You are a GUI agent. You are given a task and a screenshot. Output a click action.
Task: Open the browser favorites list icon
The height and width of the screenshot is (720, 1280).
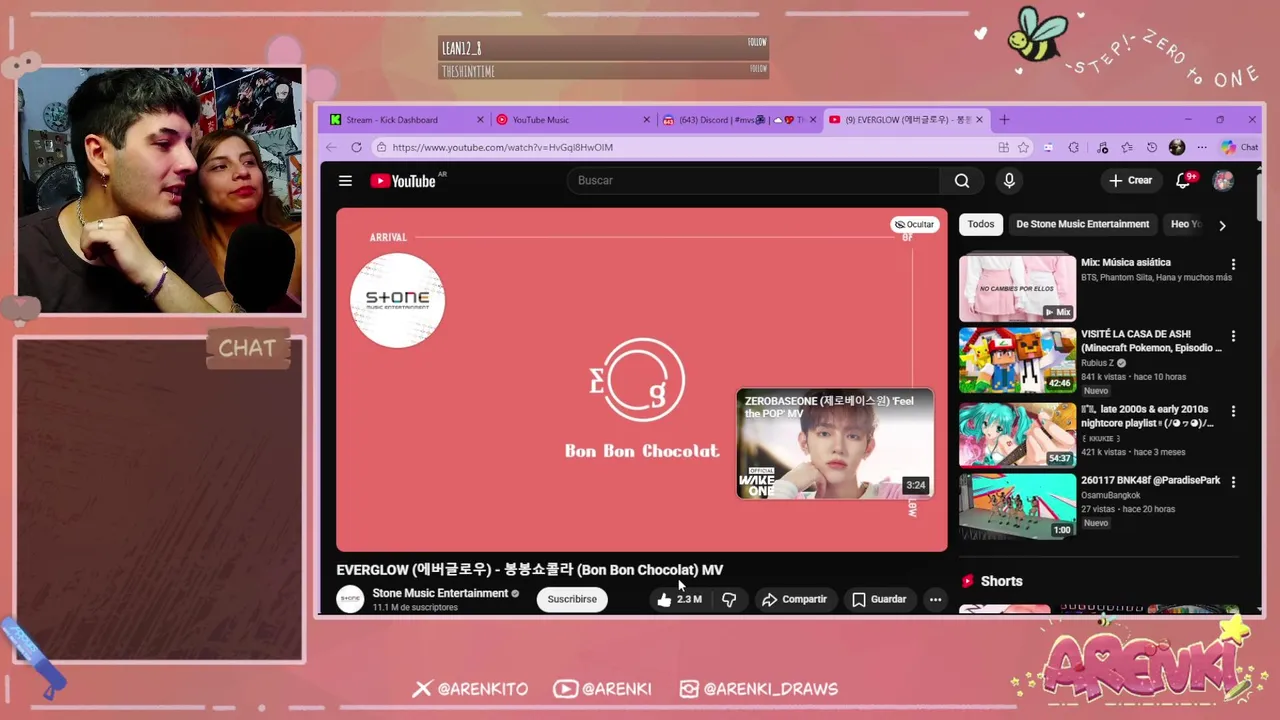pos(1127,147)
